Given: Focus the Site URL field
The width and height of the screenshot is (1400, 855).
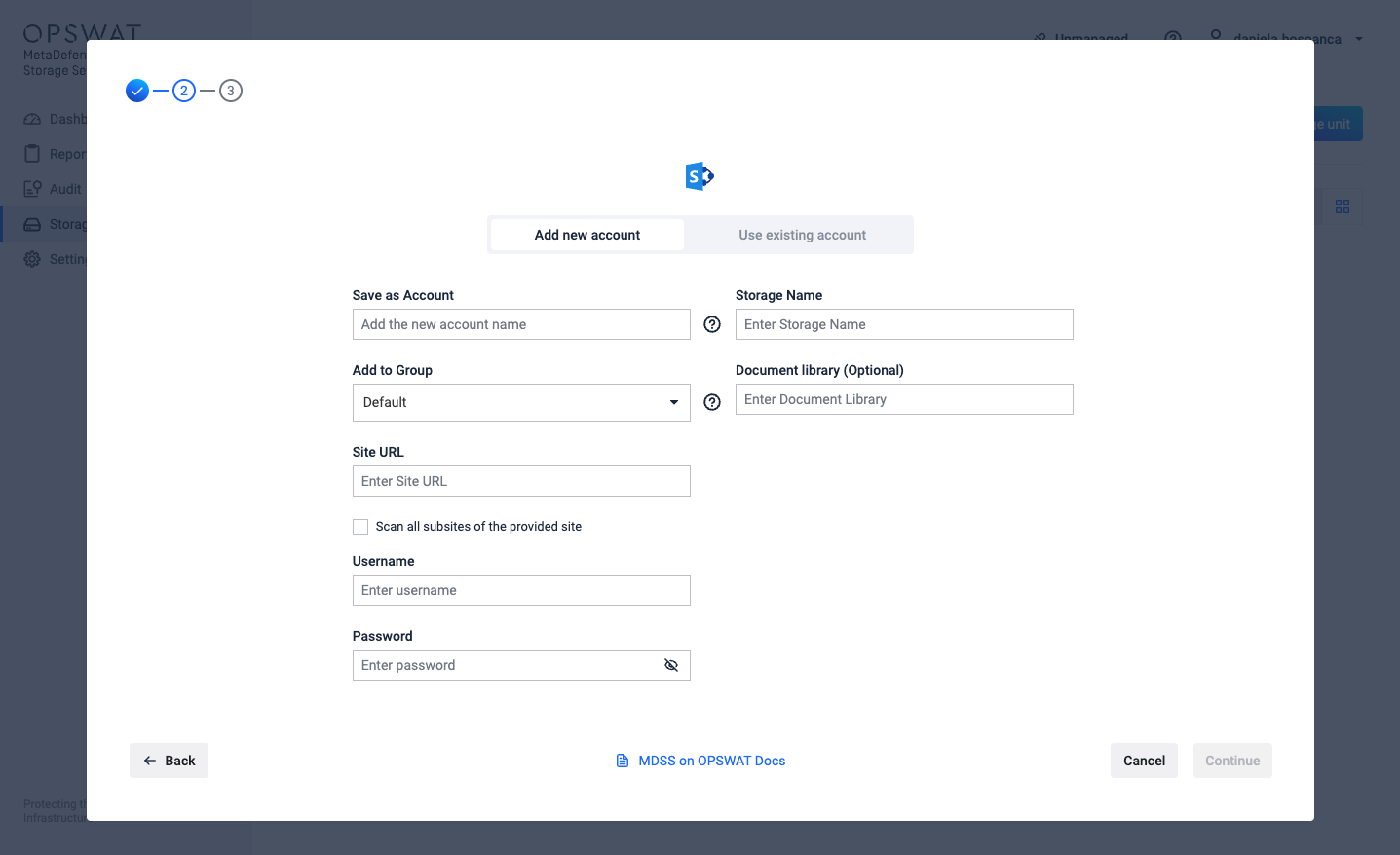Looking at the screenshot, I should 521,481.
